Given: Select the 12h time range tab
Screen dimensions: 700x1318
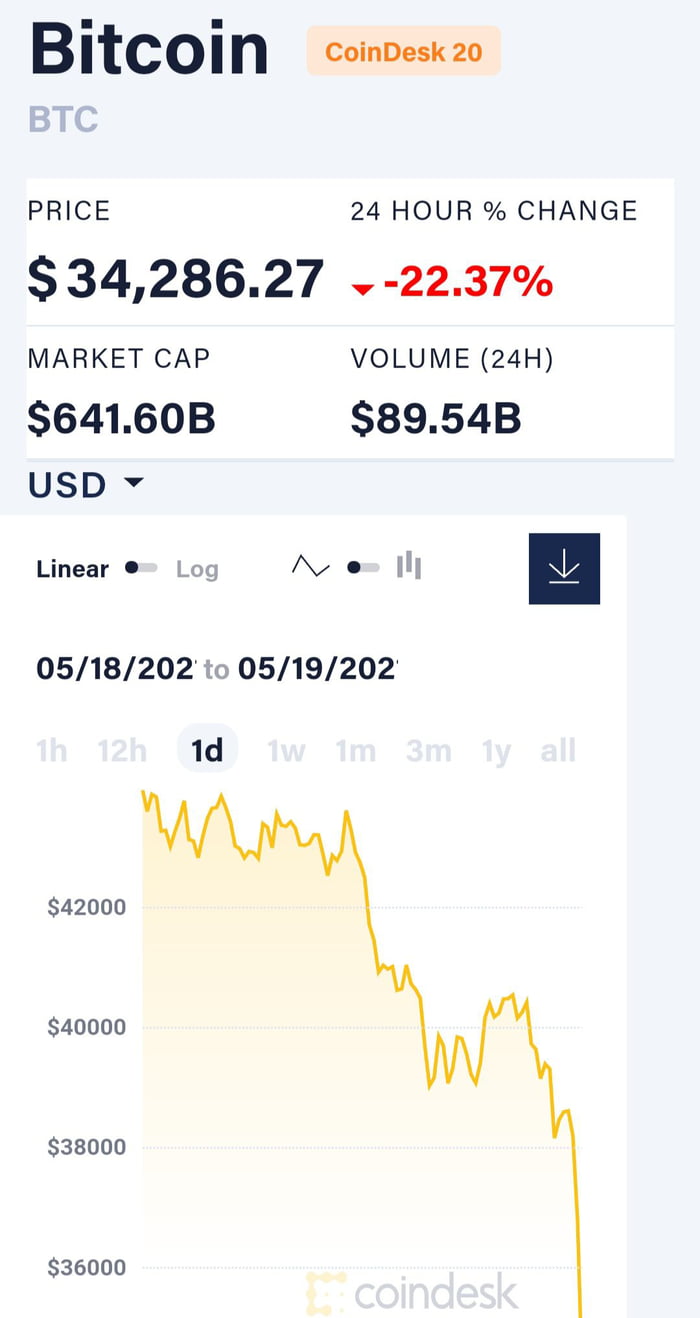Looking at the screenshot, I should point(122,750).
